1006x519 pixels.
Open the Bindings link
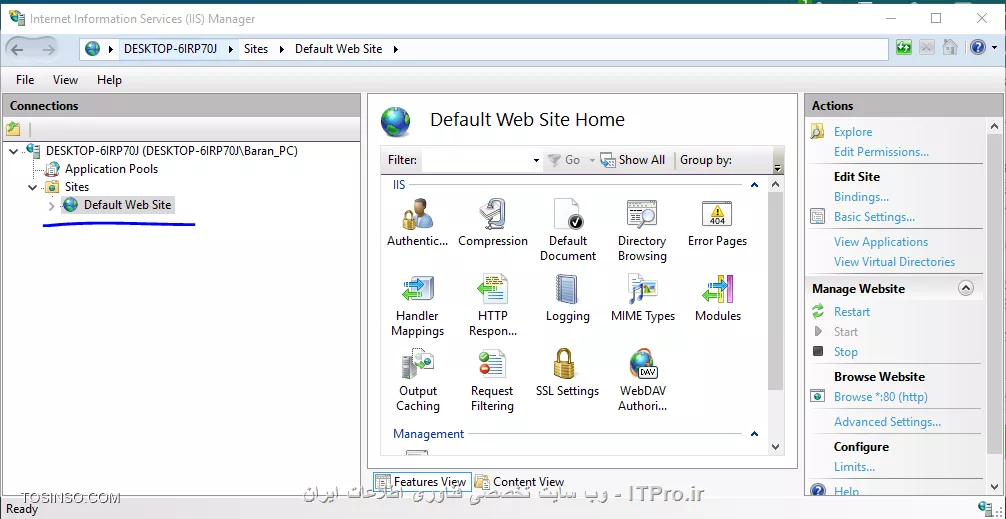point(861,197)
